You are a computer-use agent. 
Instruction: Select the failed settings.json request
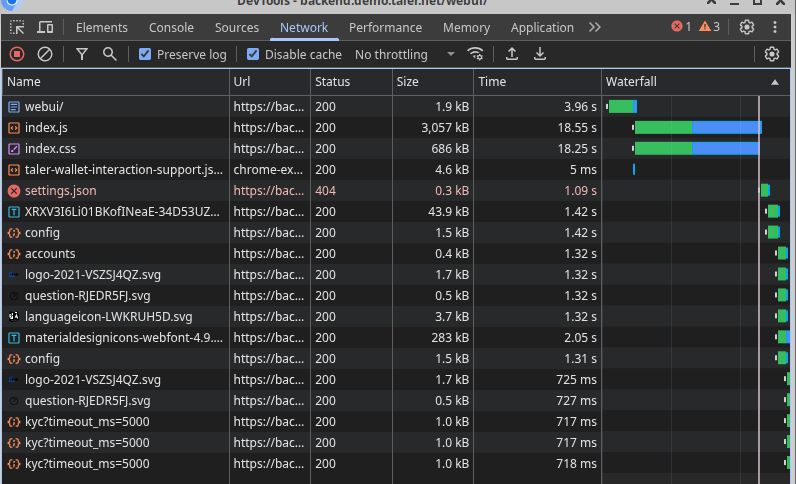pos(60,190)
